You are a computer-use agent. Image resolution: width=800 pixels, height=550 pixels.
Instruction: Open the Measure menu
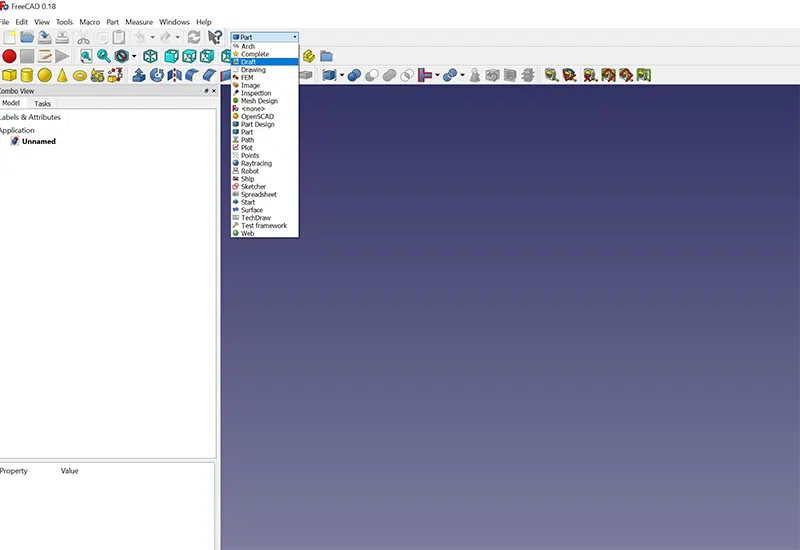tap(139, 22)
